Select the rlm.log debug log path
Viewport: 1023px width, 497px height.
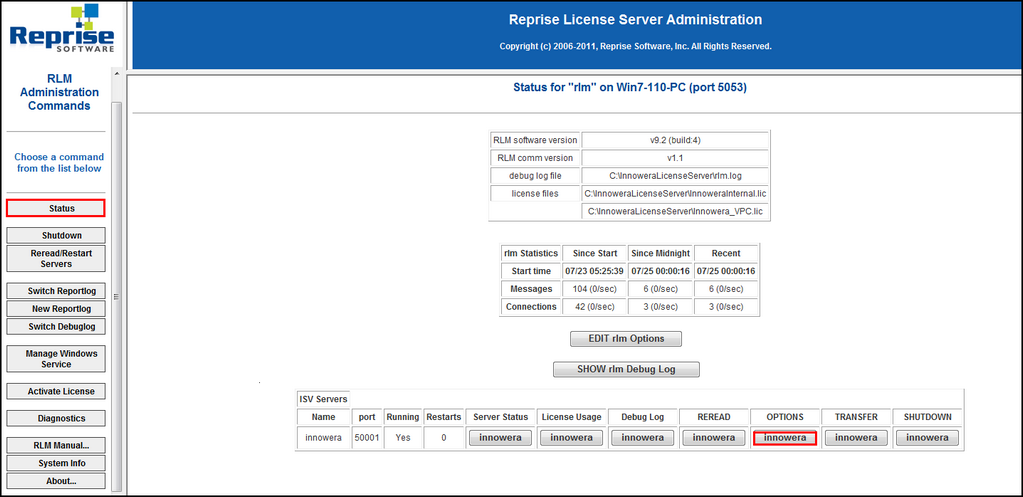point(675,175)
